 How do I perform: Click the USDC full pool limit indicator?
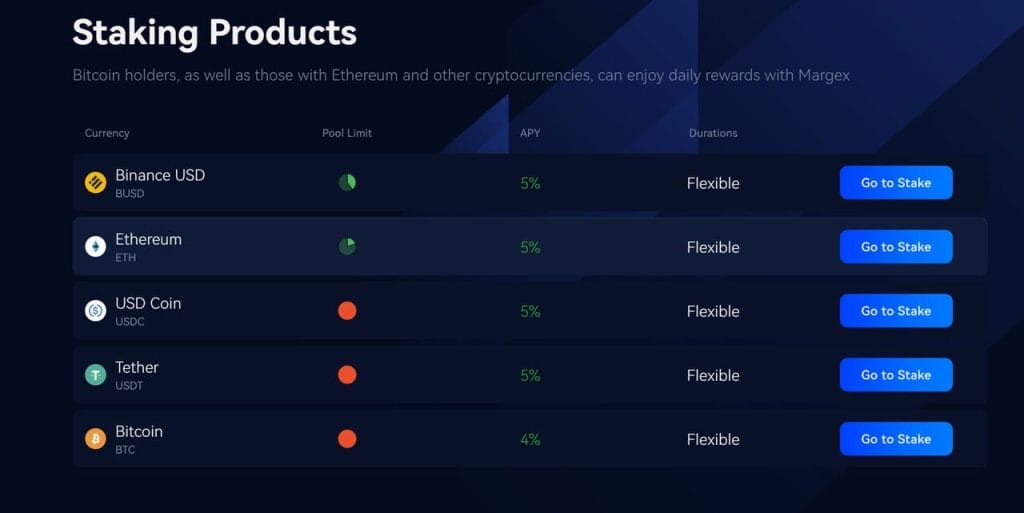click(347, 310)
